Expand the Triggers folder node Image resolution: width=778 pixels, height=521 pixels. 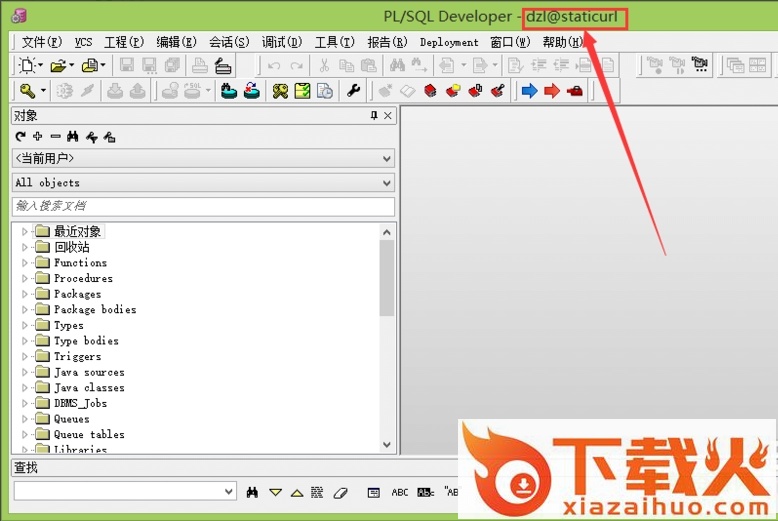pyautogui.click(x=25, y=357)
